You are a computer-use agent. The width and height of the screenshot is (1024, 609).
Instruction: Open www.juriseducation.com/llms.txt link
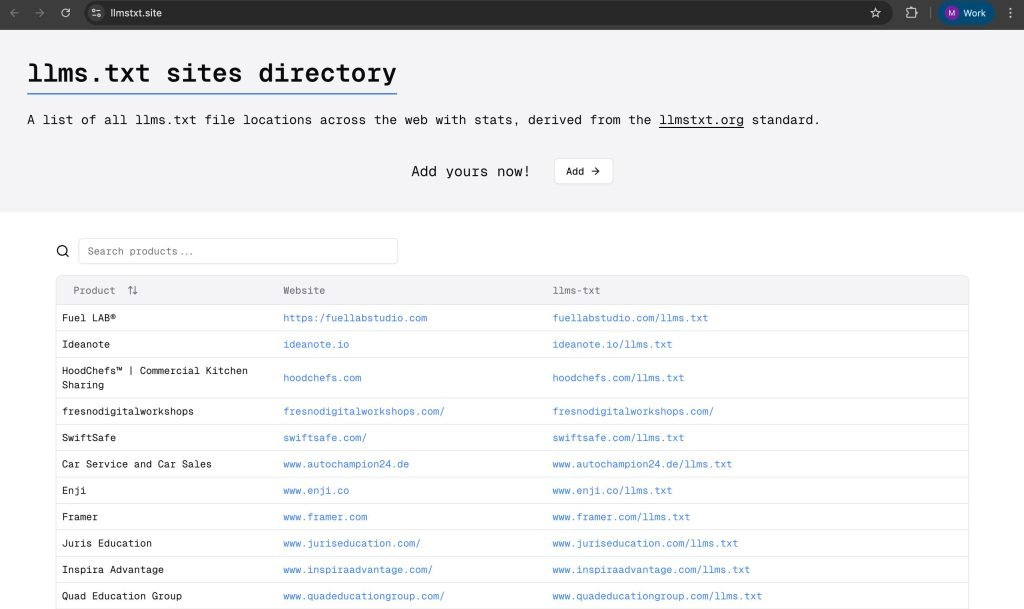645,543
